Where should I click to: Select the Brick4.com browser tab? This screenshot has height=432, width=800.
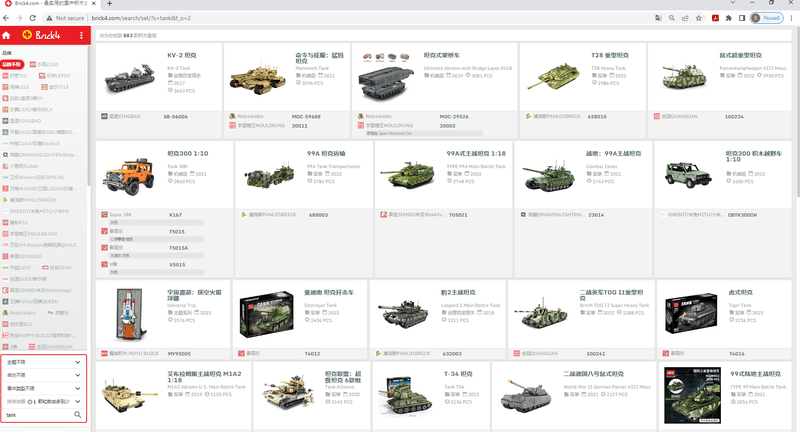[49, 3]
